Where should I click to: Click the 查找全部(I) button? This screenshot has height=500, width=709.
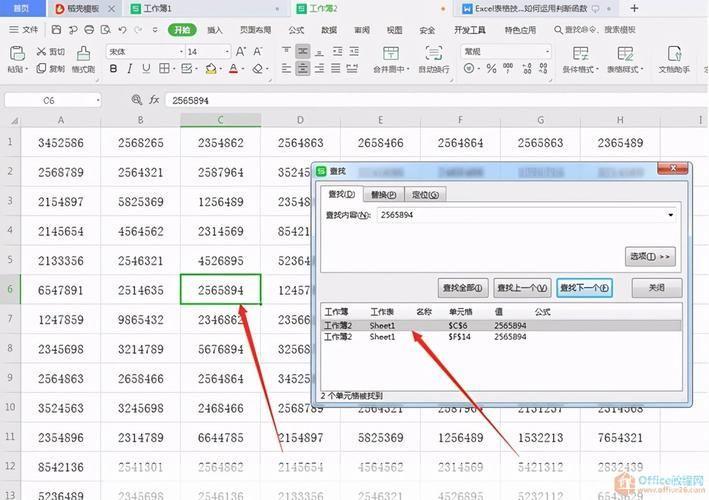tap(462, 288)
